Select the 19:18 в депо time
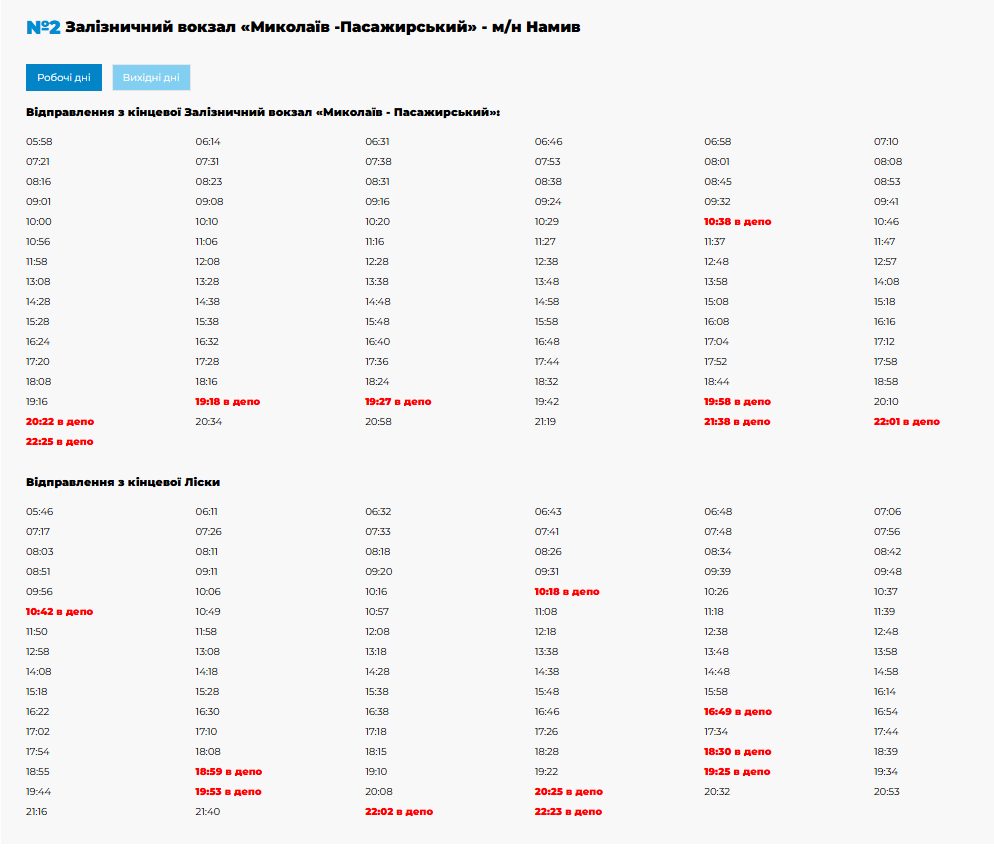Screen dimensions: 994x849 (x=227, y=402)
